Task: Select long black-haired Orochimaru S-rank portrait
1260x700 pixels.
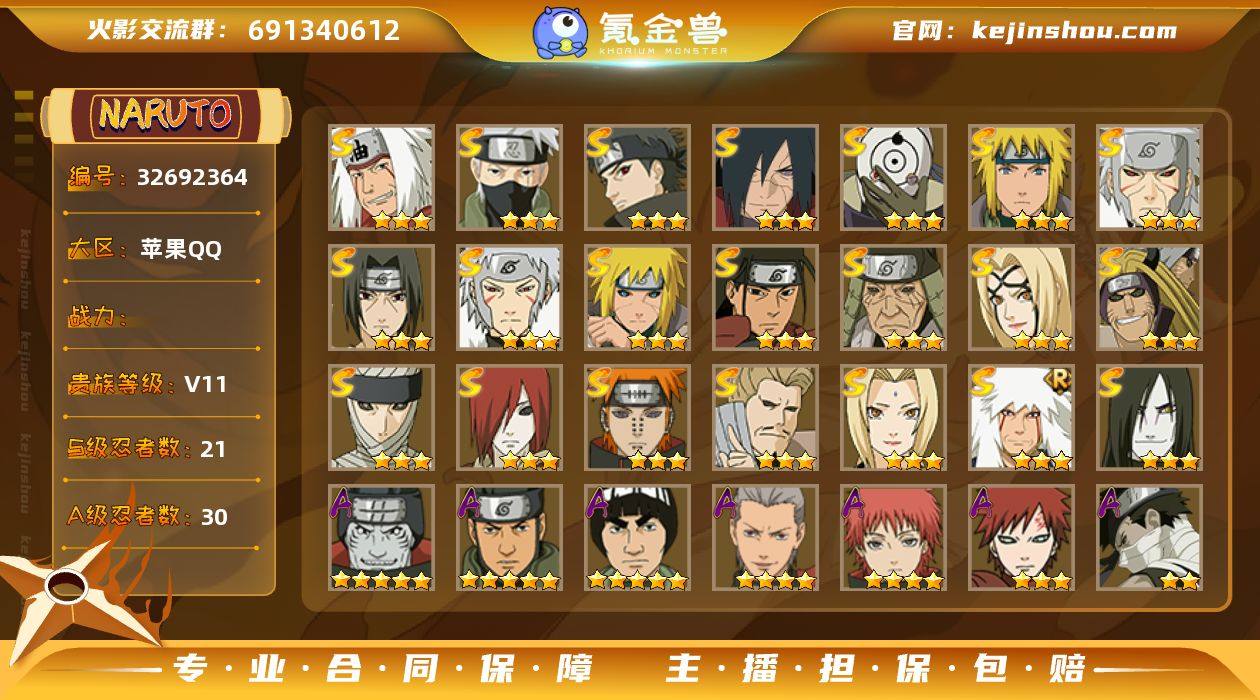Action: coord(1150,418)
